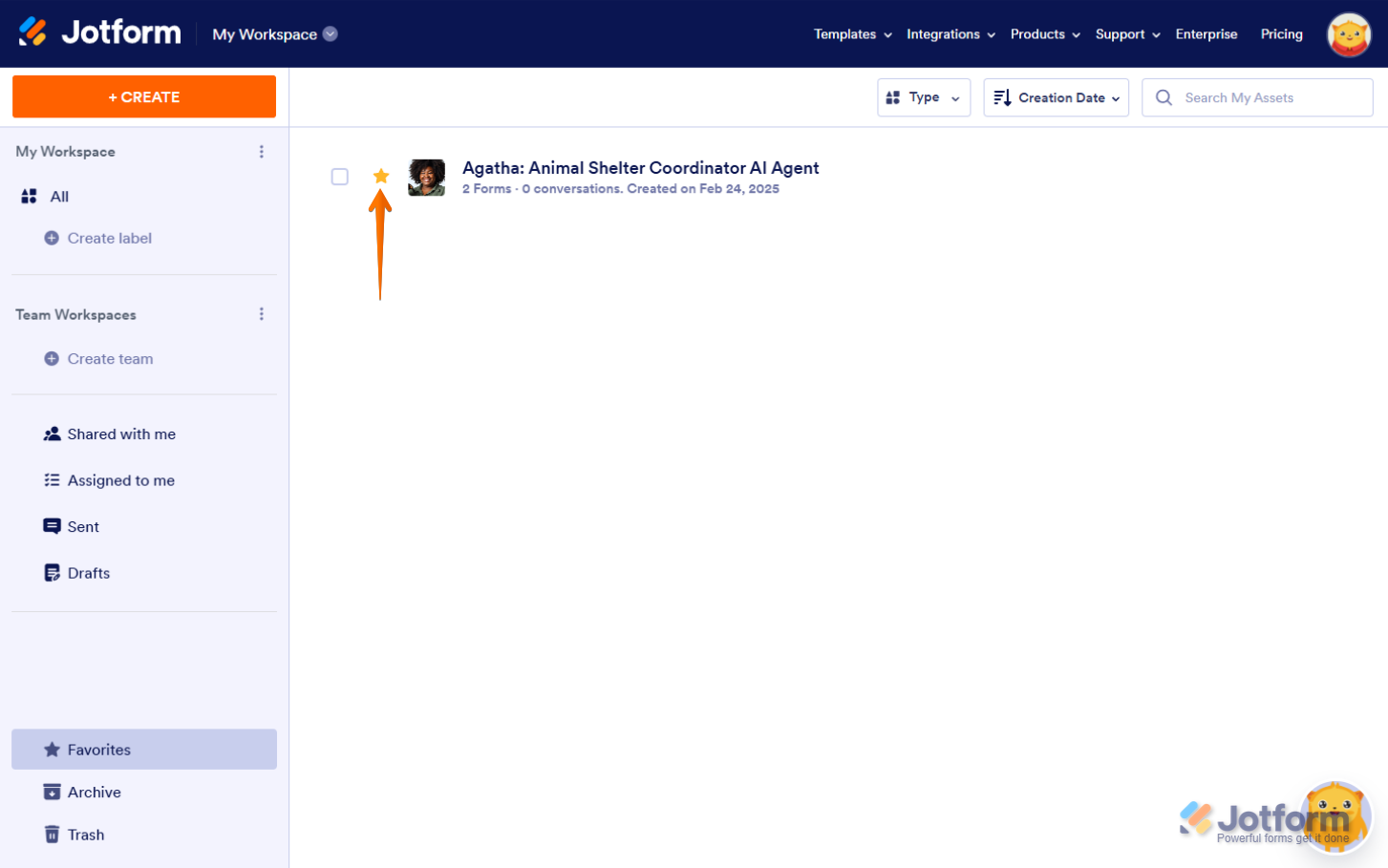Open Agatha agent avatar thumbnail
The width and height of the screenshot is (1388, 868).
click(426, 178)
